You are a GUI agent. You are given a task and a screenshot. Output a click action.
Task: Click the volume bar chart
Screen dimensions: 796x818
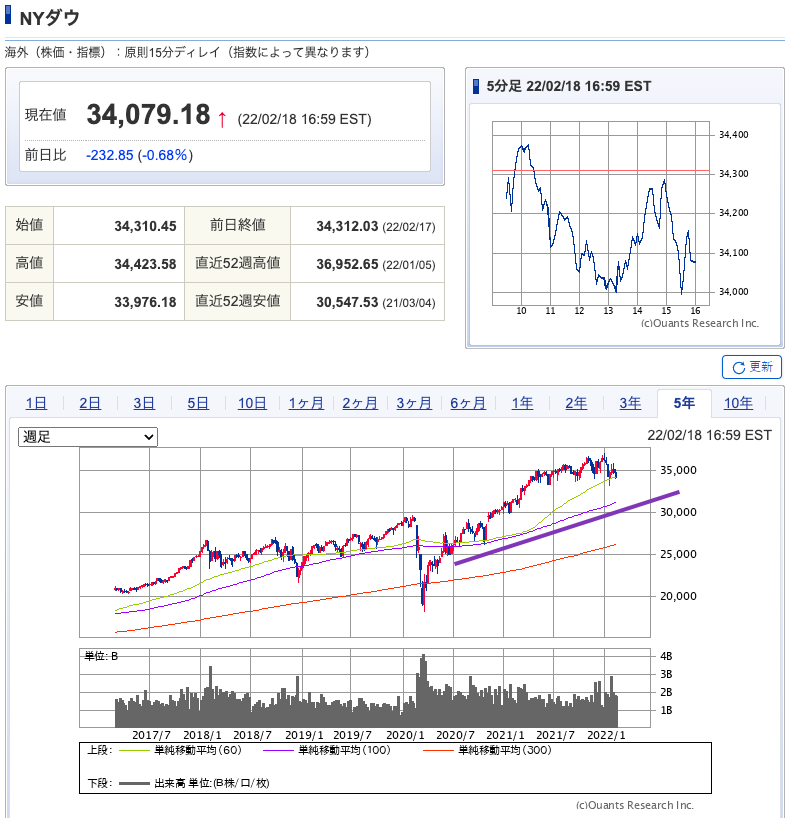click(365, 688)
